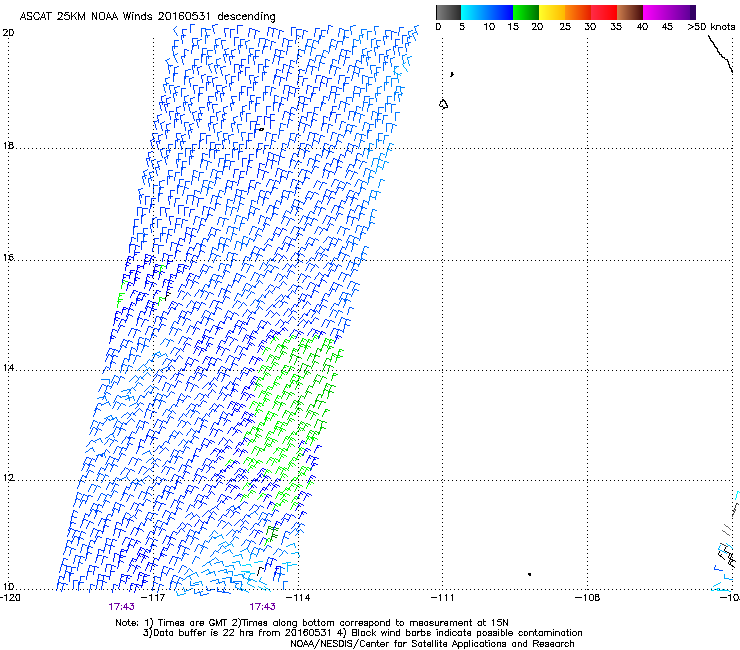The image size is (740, 650).
Task: Pick the gray 0-5 knots color segment
Action: point(448,12)
